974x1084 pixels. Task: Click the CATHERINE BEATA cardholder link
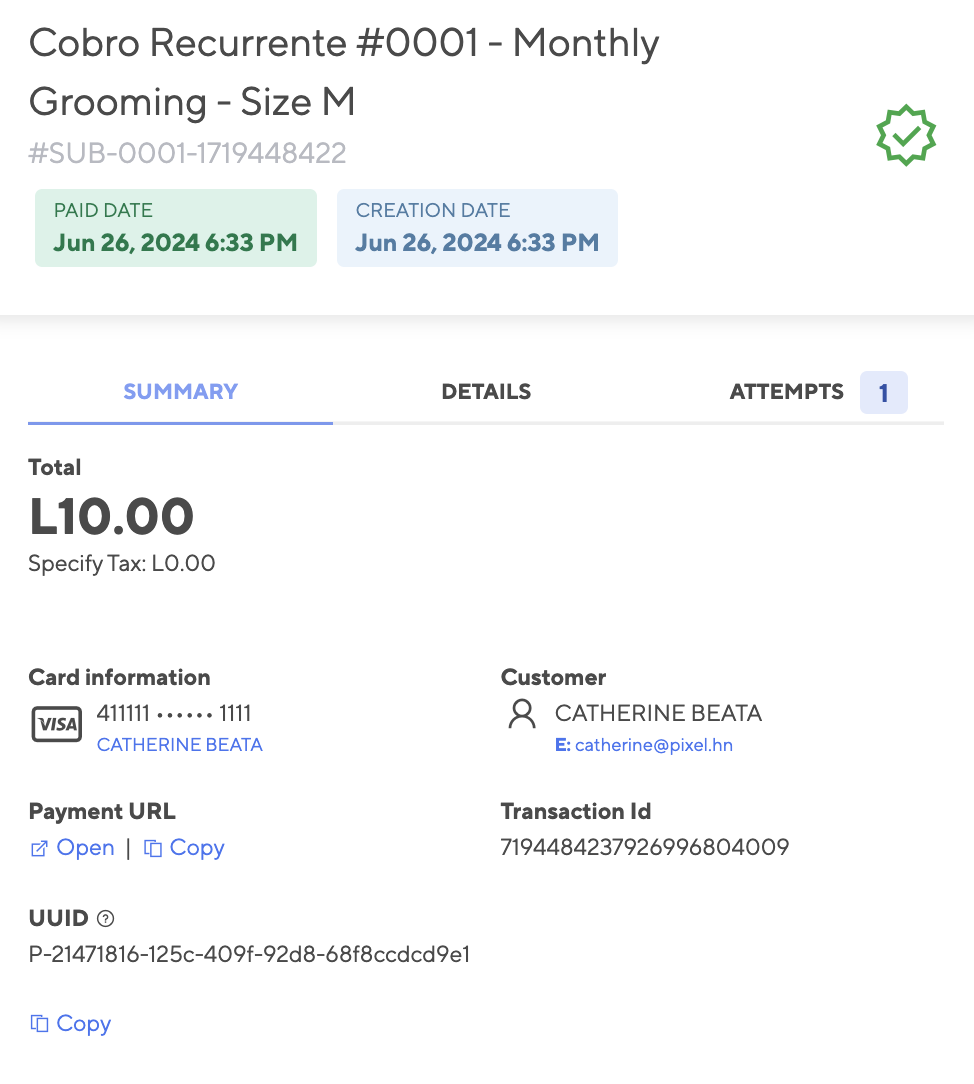pyautogui.click(x=180, y=745)
